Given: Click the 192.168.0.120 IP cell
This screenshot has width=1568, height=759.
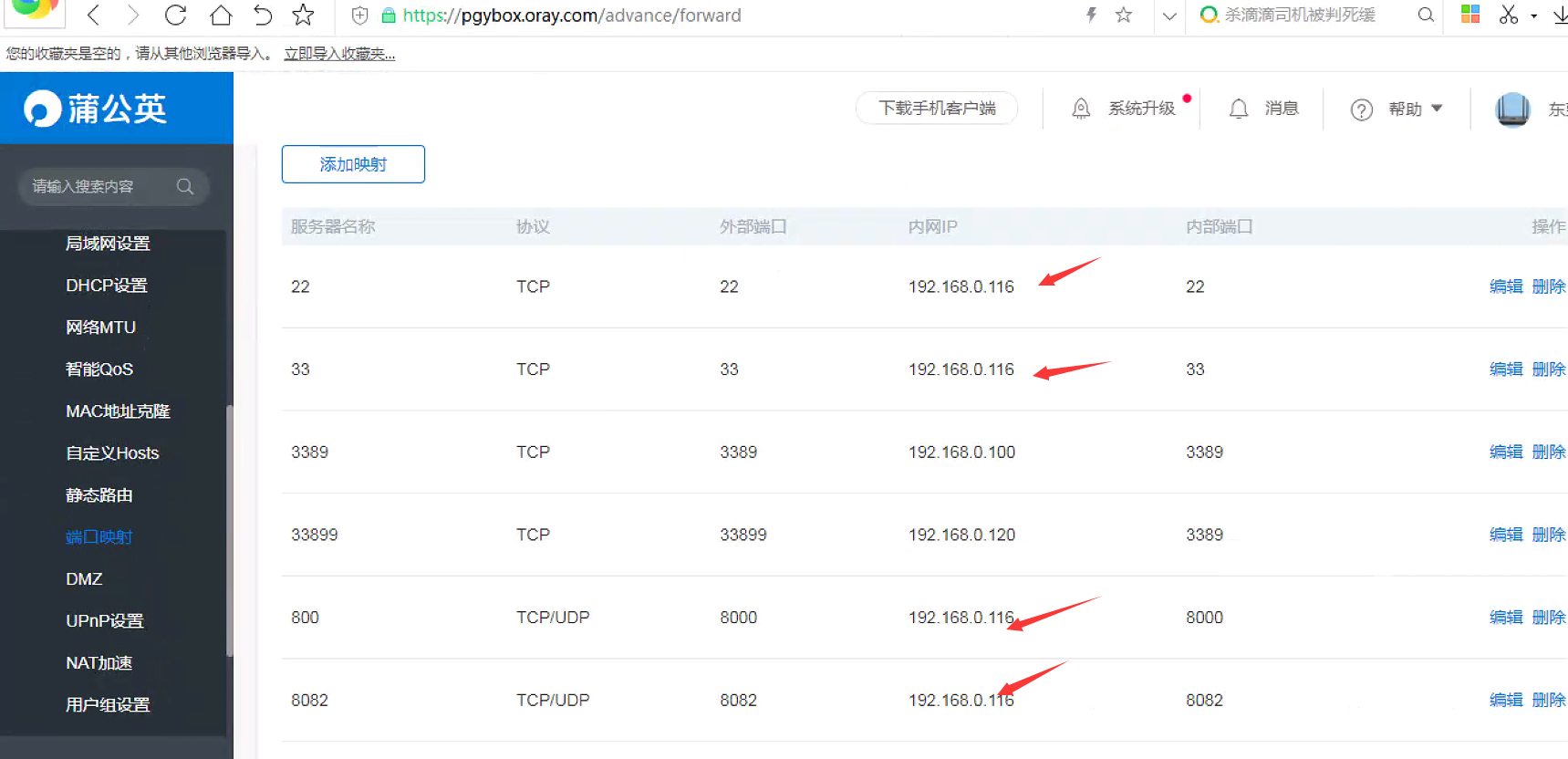Looking at the screenshot, I should [x=961, y=535].
